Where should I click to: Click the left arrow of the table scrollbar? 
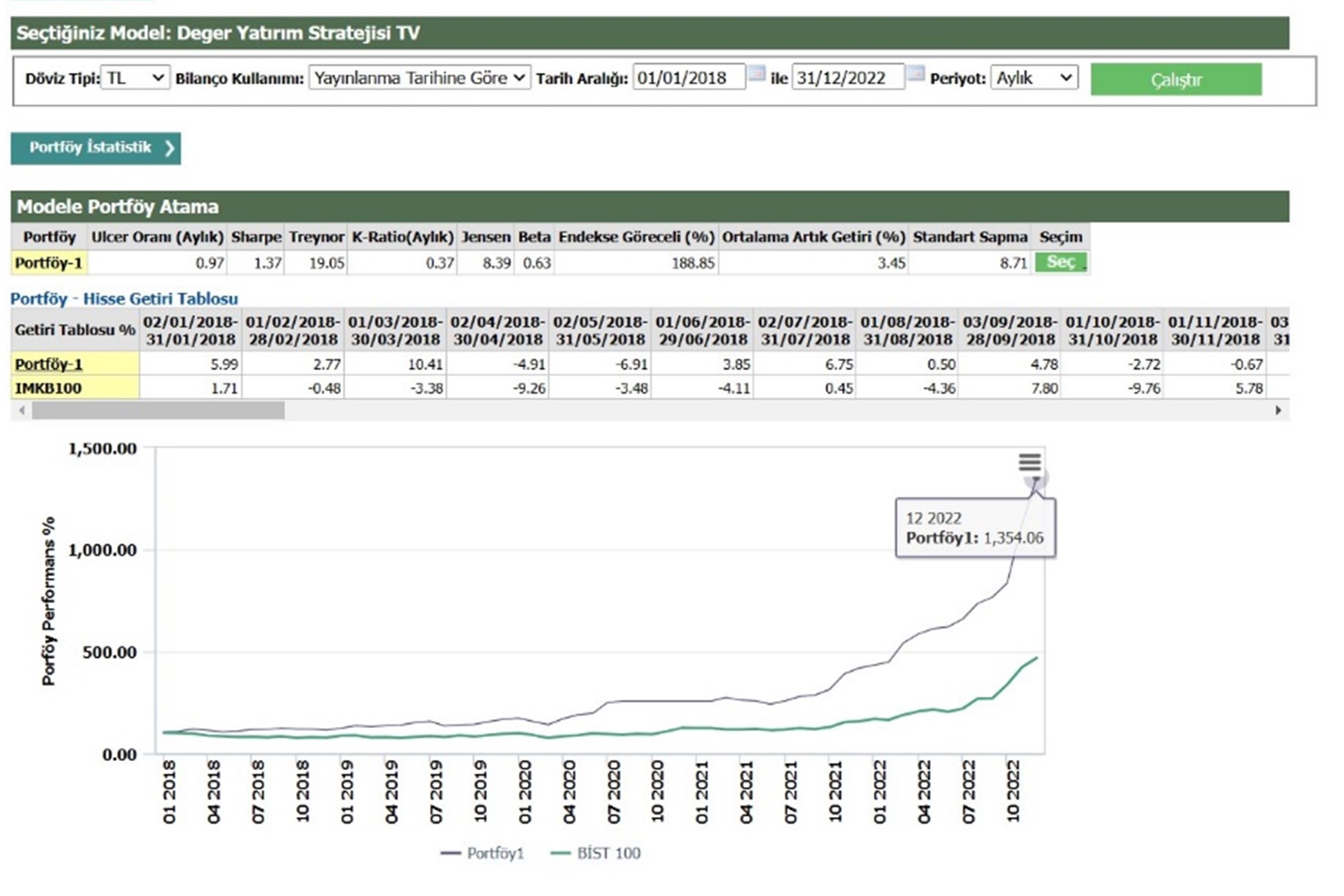(x=22, y=410)
